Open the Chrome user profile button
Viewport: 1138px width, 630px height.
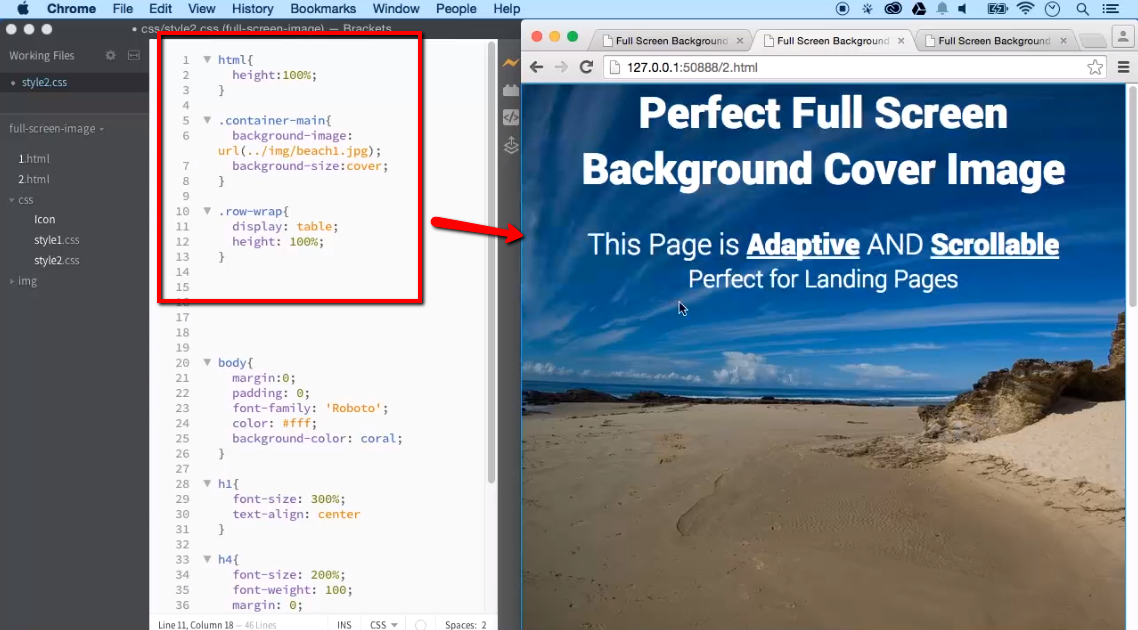(x=1123, y=38)
